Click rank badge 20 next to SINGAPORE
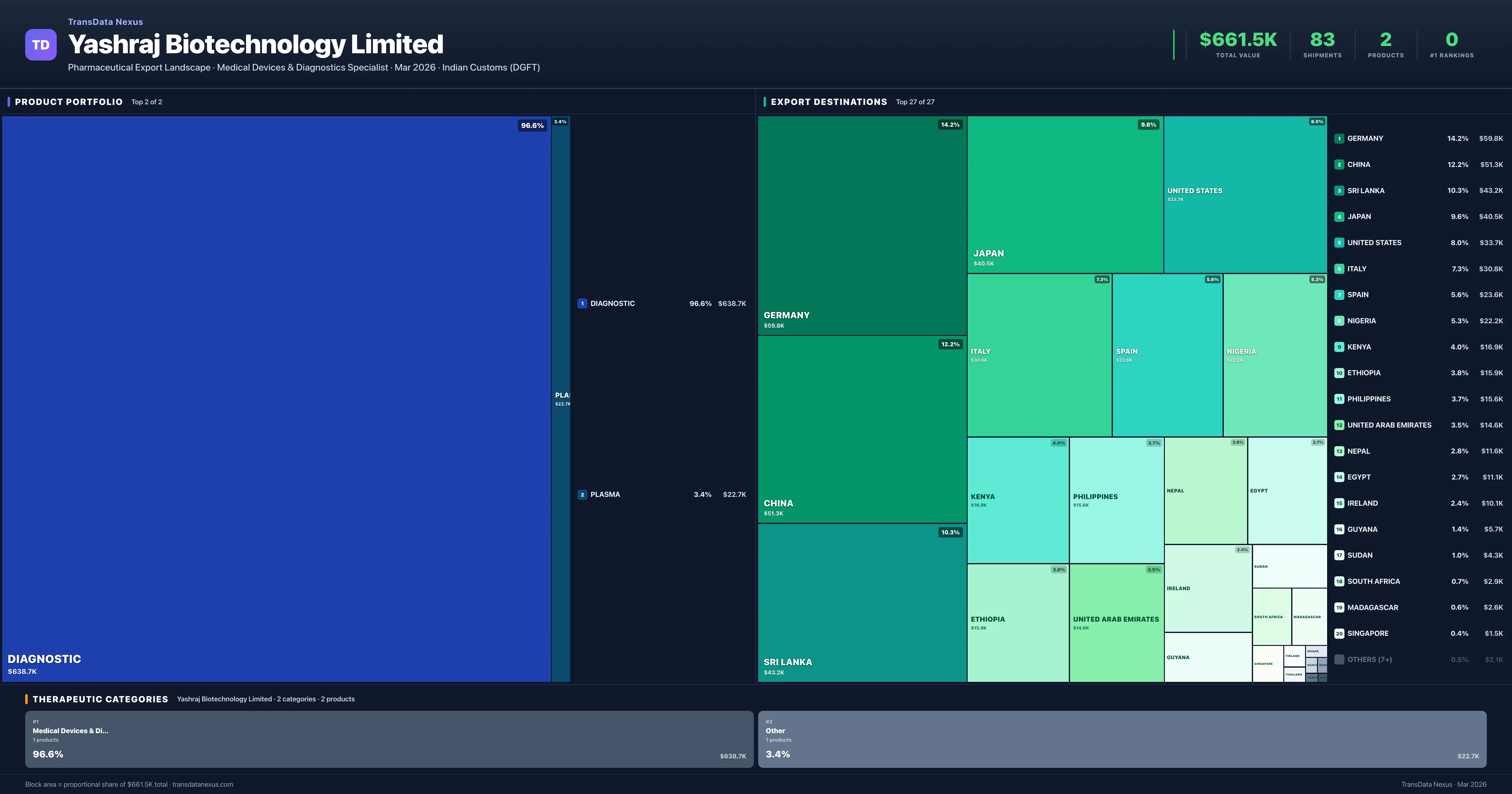This screenshot has height=794, width=1512. 1339,634
